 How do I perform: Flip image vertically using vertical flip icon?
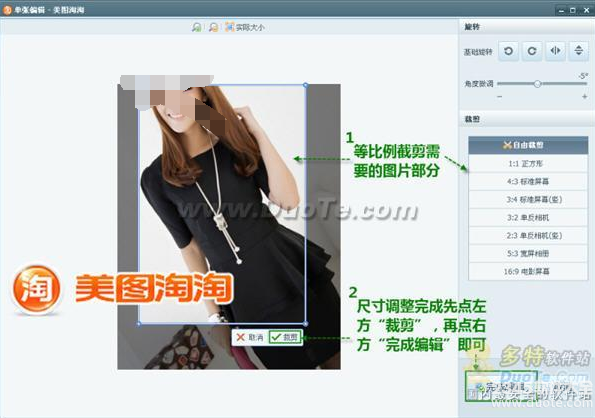(578, 51)
